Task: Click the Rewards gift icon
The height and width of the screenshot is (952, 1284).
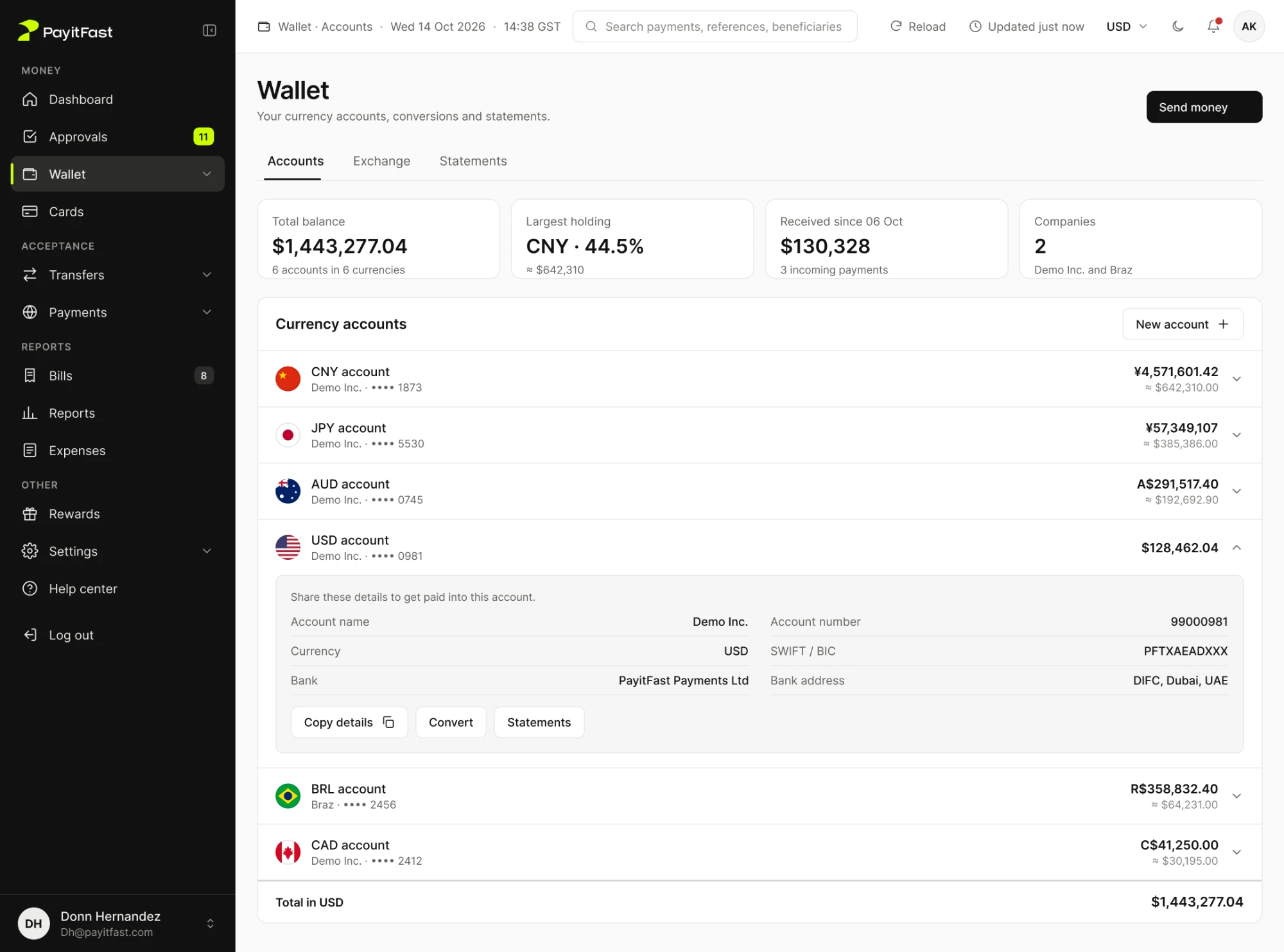Action: coord(30,514)
